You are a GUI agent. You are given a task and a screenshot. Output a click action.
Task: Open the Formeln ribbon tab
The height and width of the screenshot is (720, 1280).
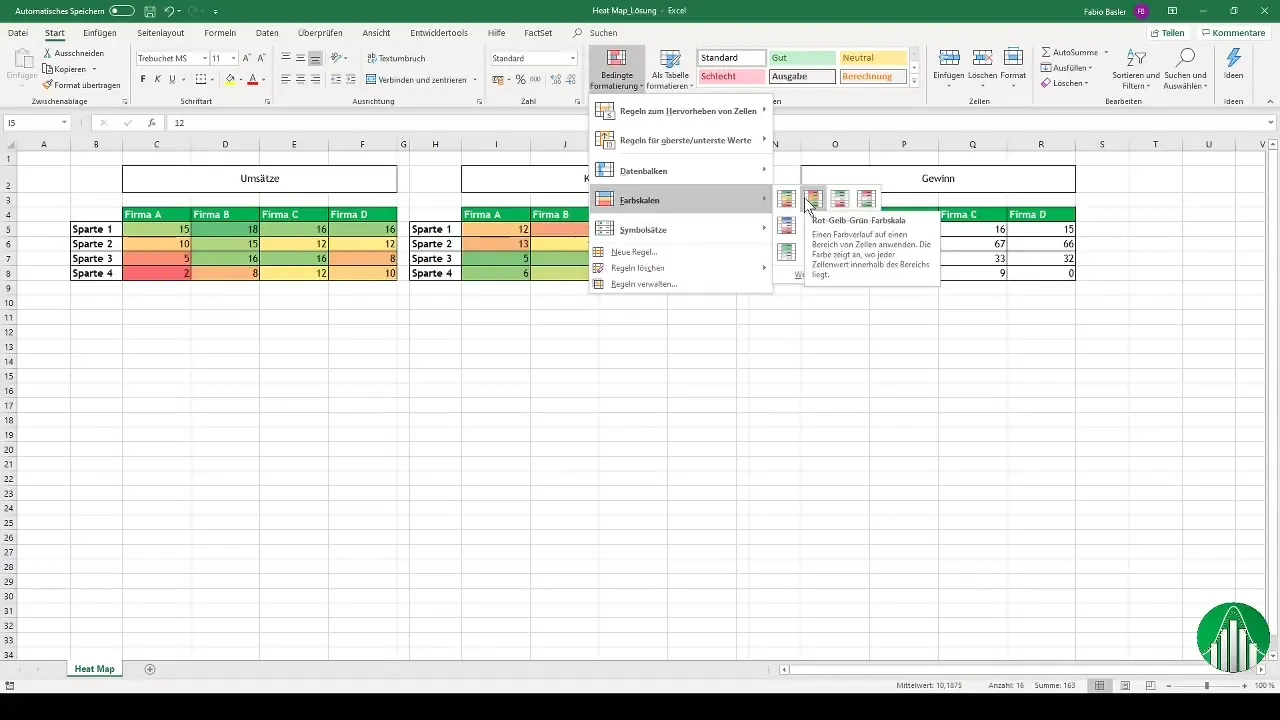click(220, 33)
